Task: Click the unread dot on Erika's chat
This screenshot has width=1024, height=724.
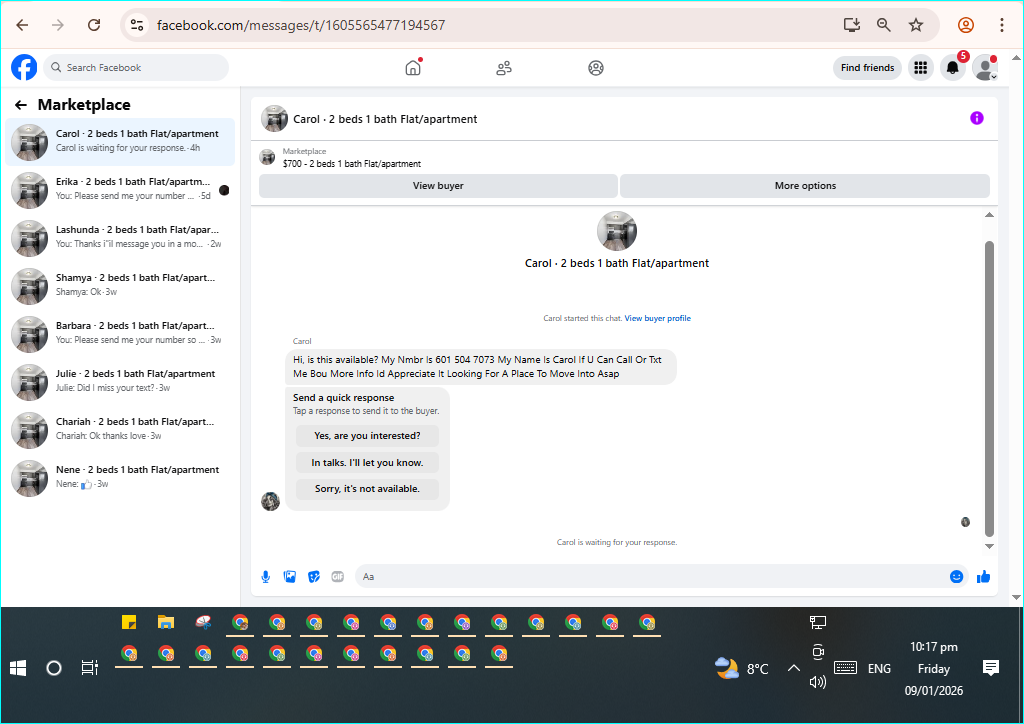Action: tap(224, 190)
